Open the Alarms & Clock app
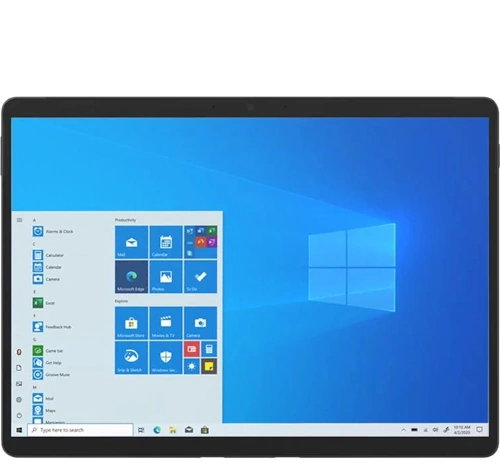500x470 pixels. point(53,231)
